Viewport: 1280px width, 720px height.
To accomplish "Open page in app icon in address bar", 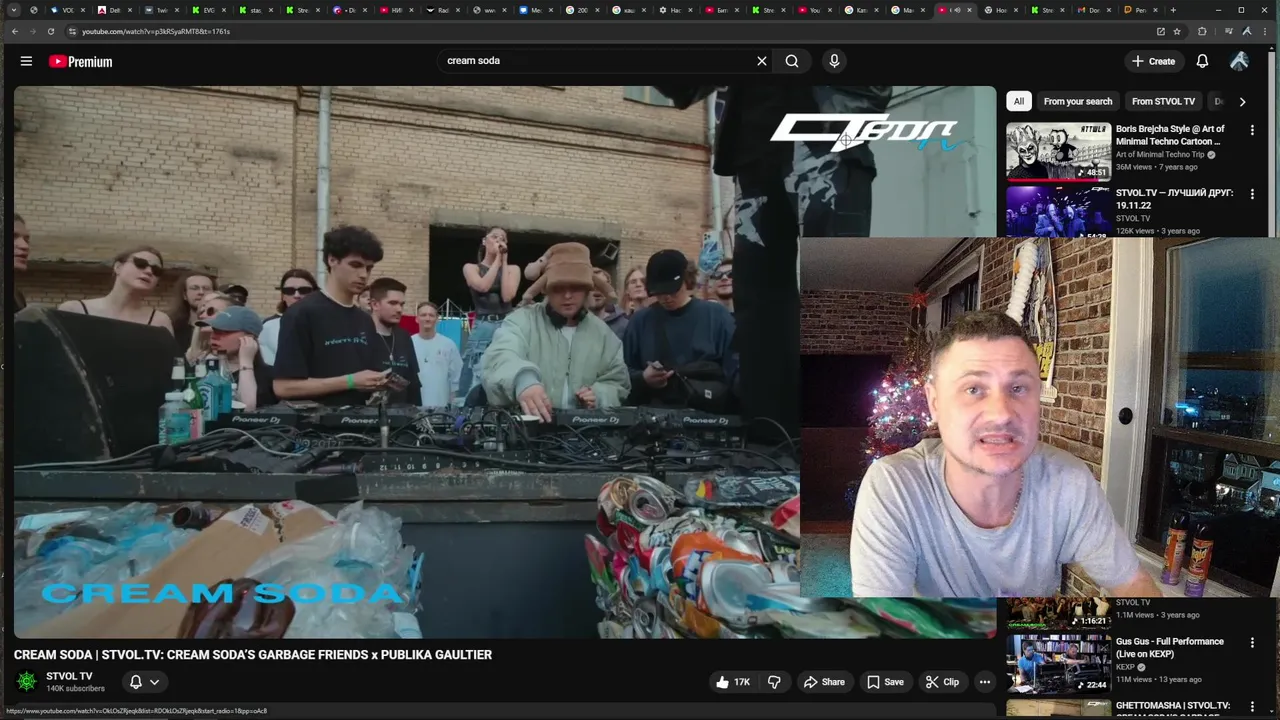I will (1160, 31).
